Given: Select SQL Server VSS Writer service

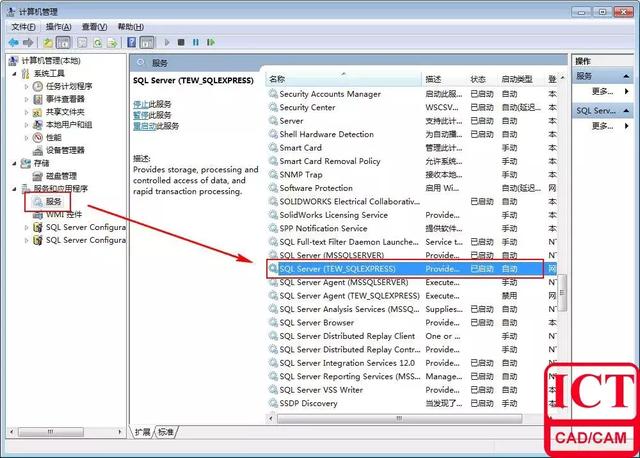Looking at the screenshot, I should pyautogui.click(x=412, y=390).
